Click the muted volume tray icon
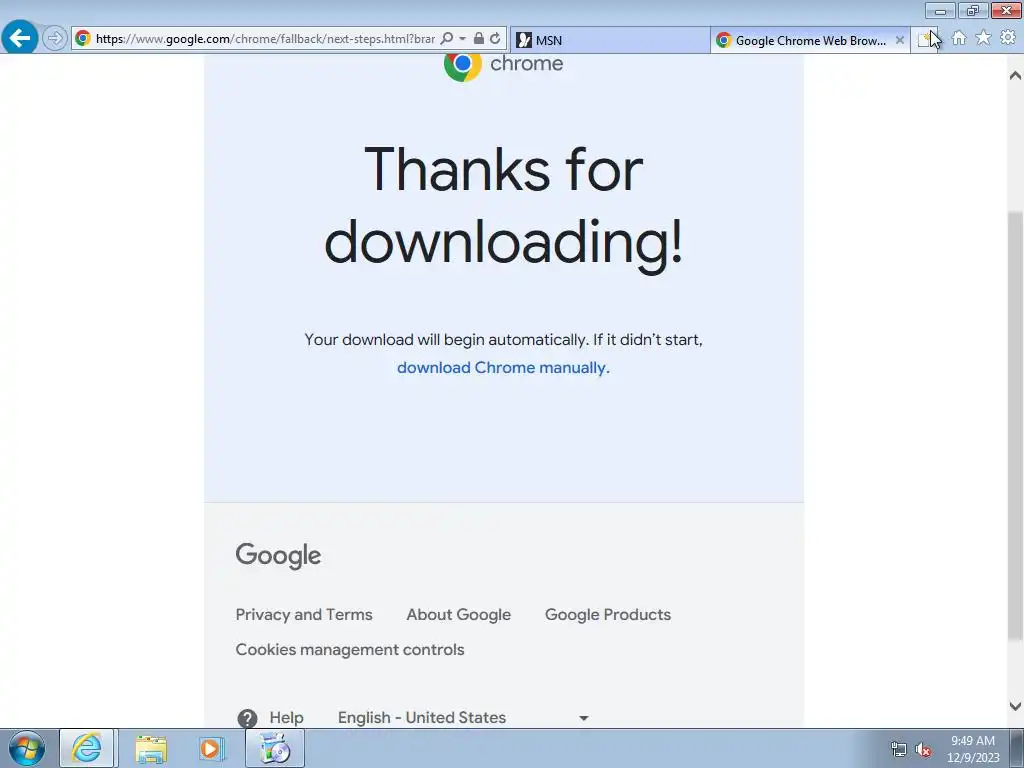Viewport: 1024px width, 768px height. (x=923, y=750)
